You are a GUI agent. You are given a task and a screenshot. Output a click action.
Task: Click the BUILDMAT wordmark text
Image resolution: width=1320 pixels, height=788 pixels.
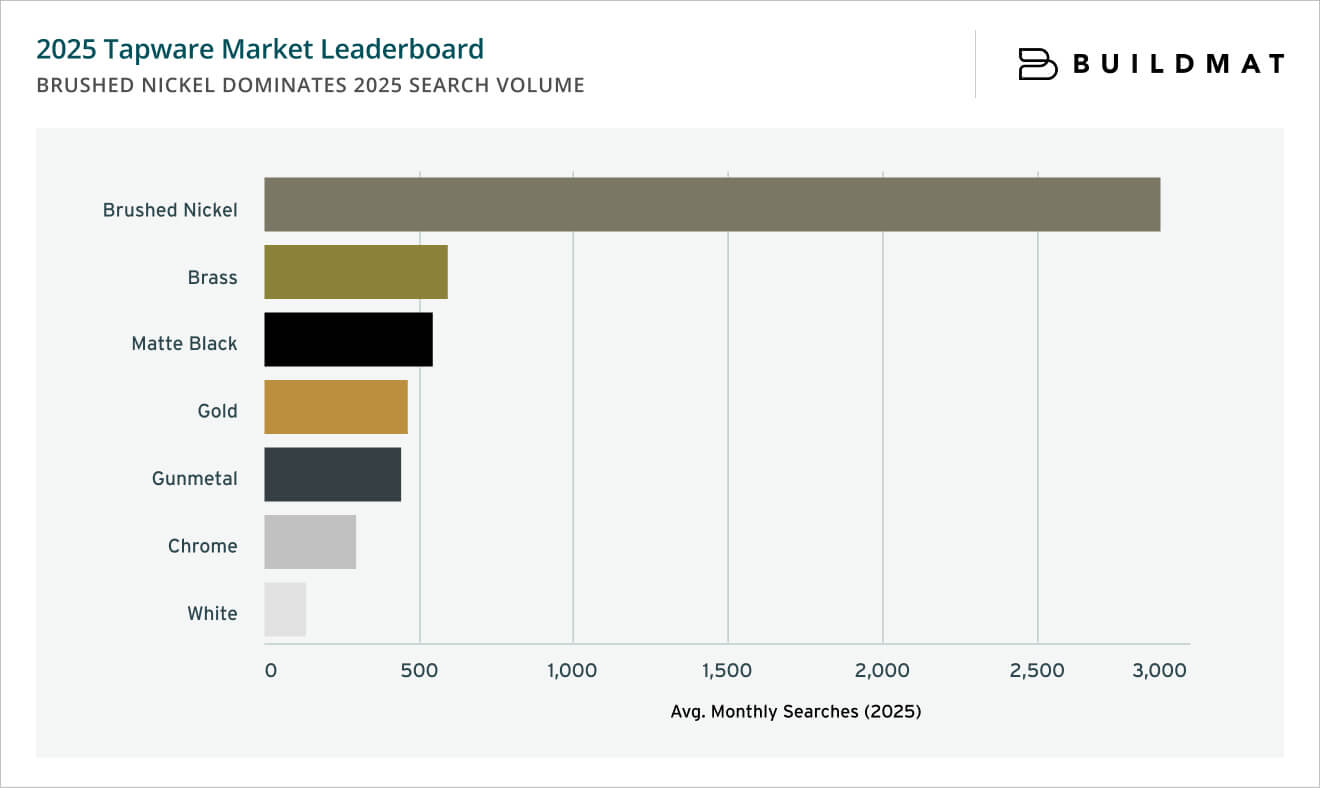[x=1180, y=64]
